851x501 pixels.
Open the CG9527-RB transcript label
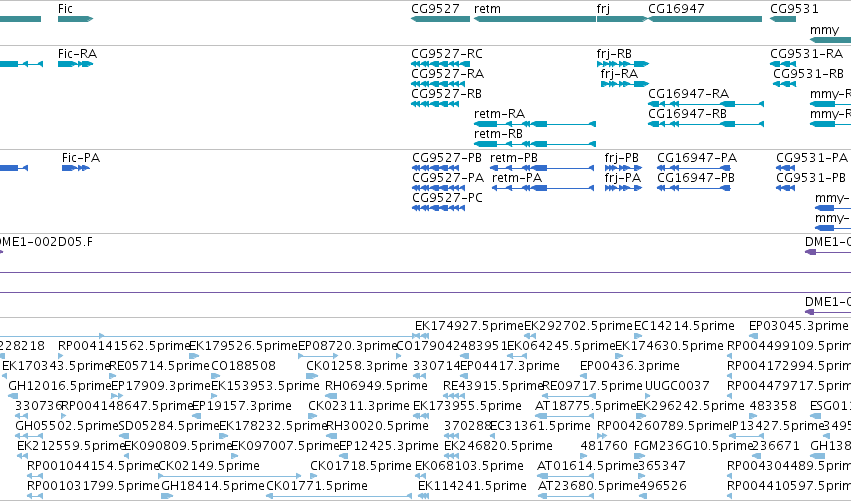(446, 94)
